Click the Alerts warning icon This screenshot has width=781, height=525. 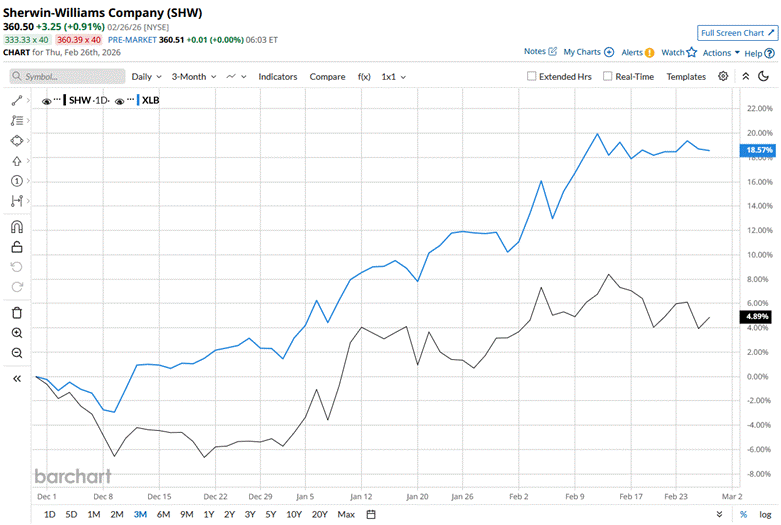(x=650, y=52)
